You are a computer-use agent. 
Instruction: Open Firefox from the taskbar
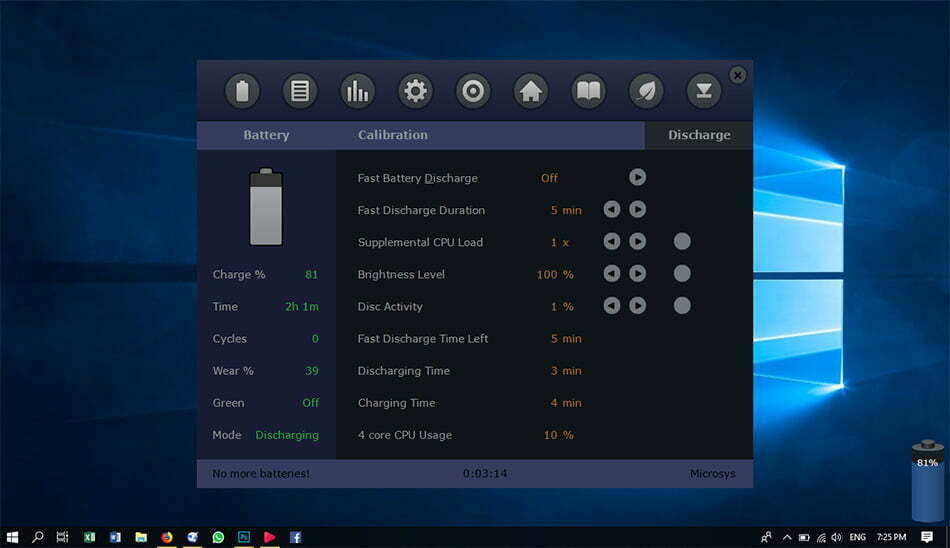pos(167,537)
